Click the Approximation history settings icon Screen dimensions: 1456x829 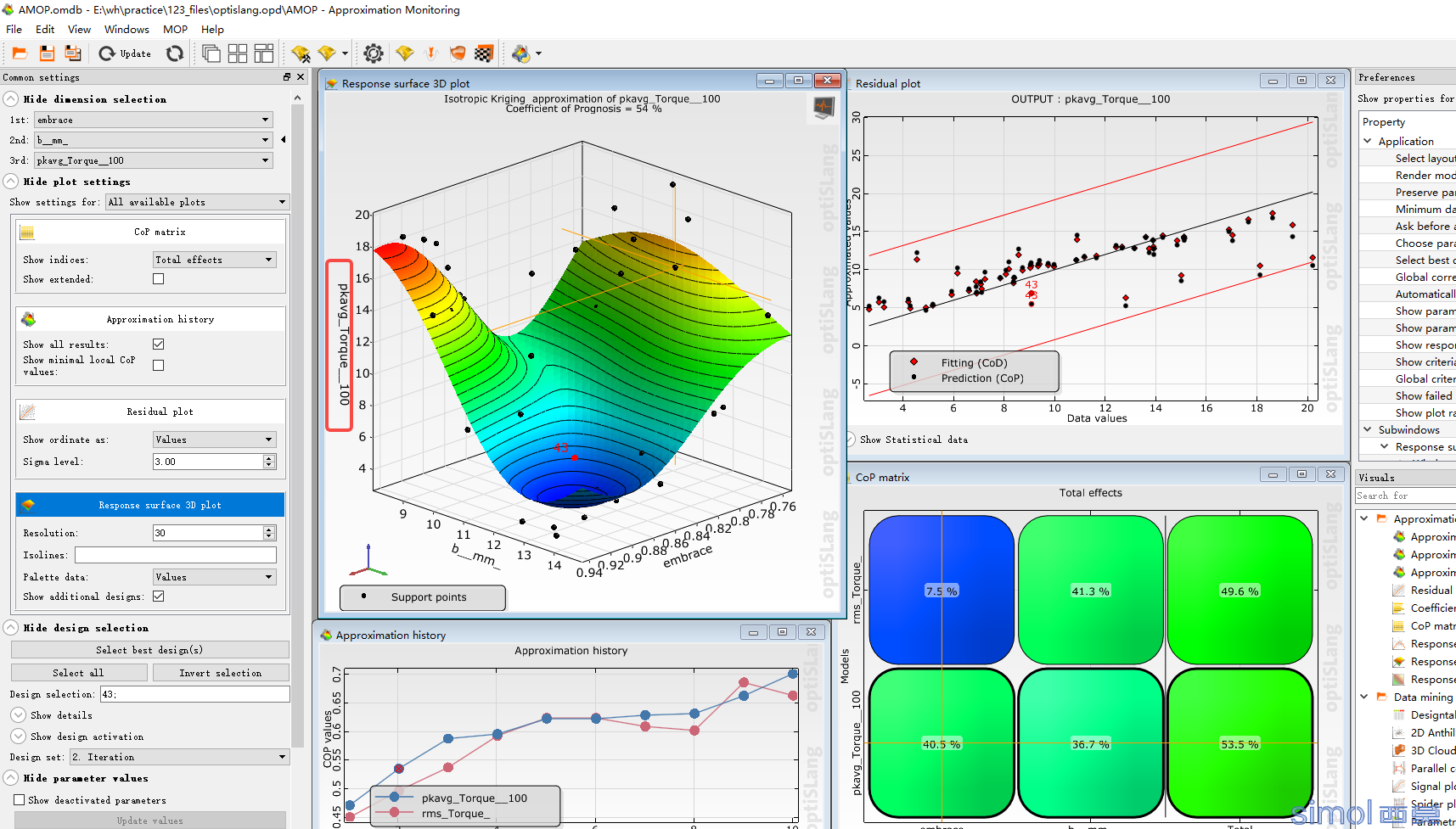(x=28, y=319)
